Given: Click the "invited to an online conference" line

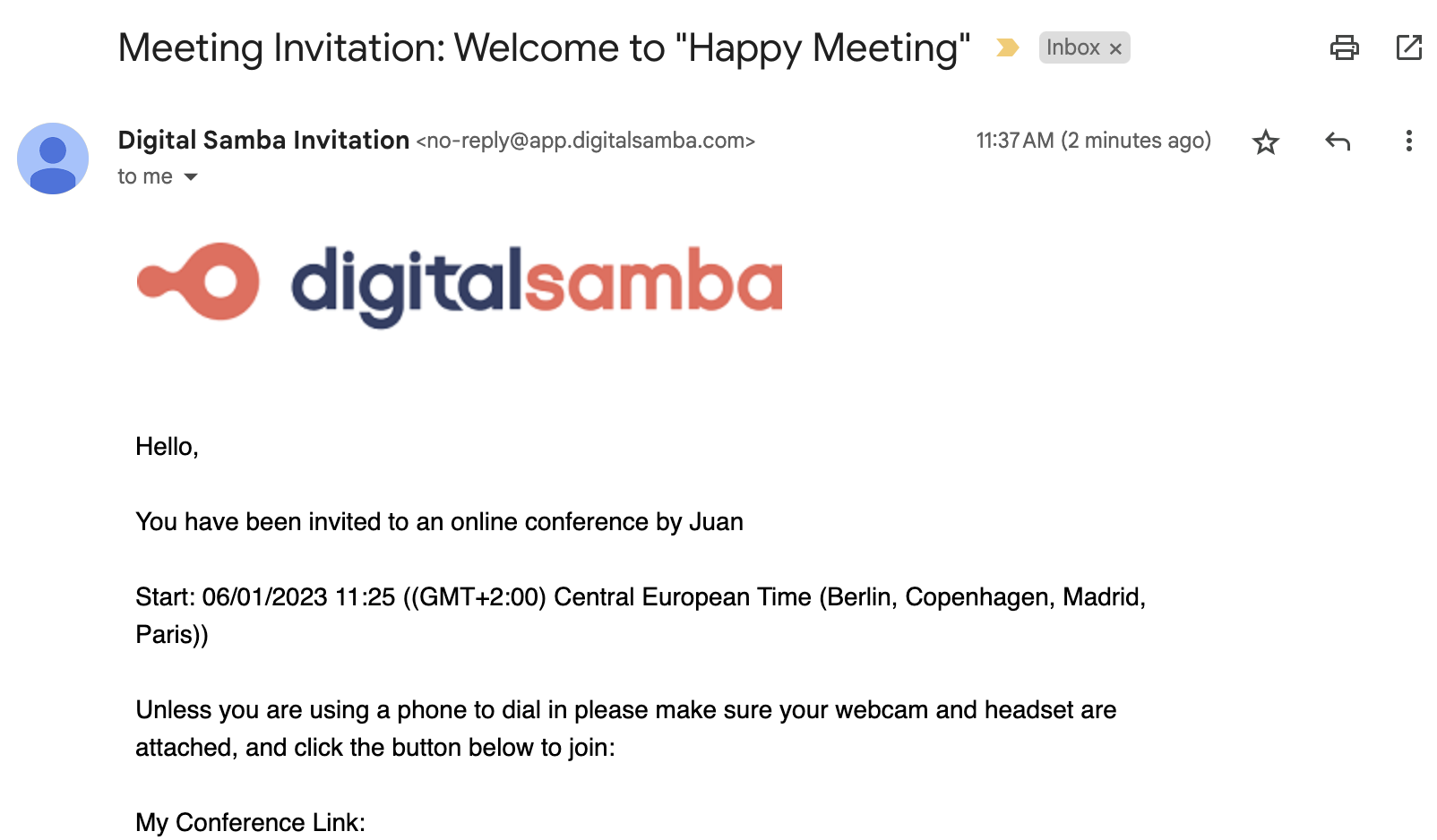Looking at the screenshot, I should tap(439, 522).
